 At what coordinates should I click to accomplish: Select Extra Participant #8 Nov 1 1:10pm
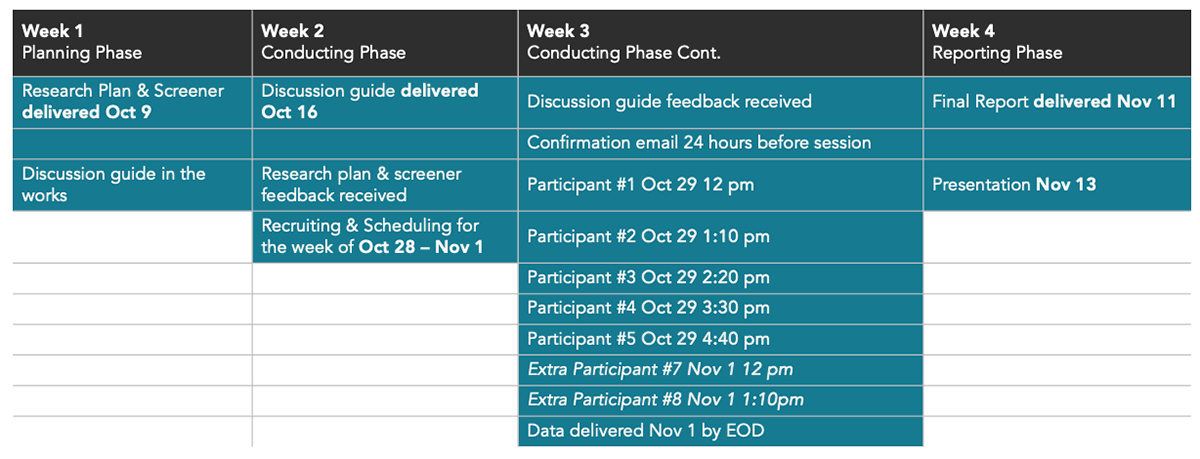(720, 400)
